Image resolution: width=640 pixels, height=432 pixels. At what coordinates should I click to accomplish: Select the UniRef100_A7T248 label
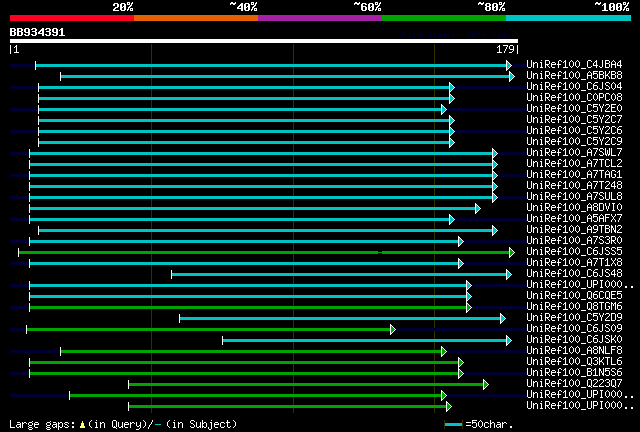coord(574,186)
